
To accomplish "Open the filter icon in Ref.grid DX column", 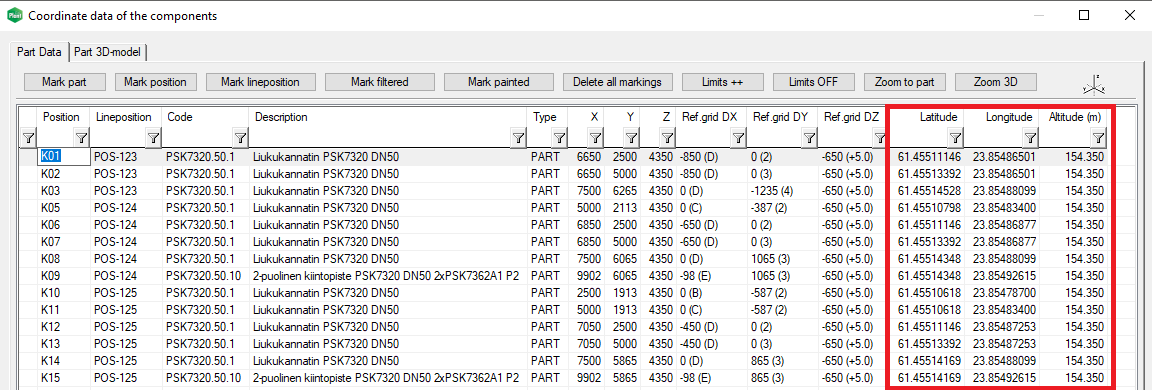I will coord(738,137).
